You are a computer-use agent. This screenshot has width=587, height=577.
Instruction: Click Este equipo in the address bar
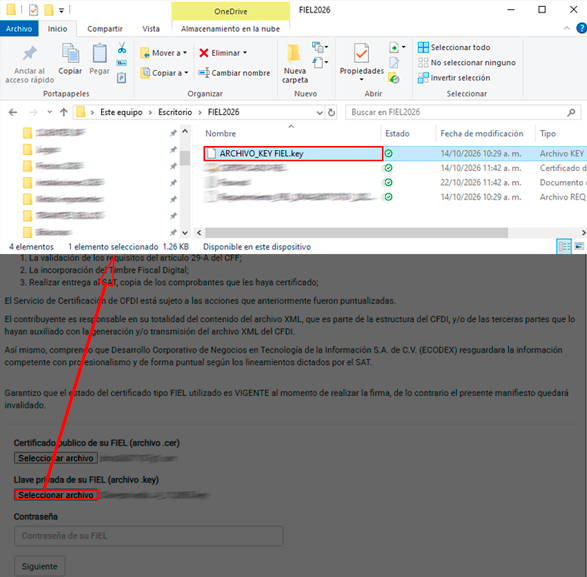[121, 112]
